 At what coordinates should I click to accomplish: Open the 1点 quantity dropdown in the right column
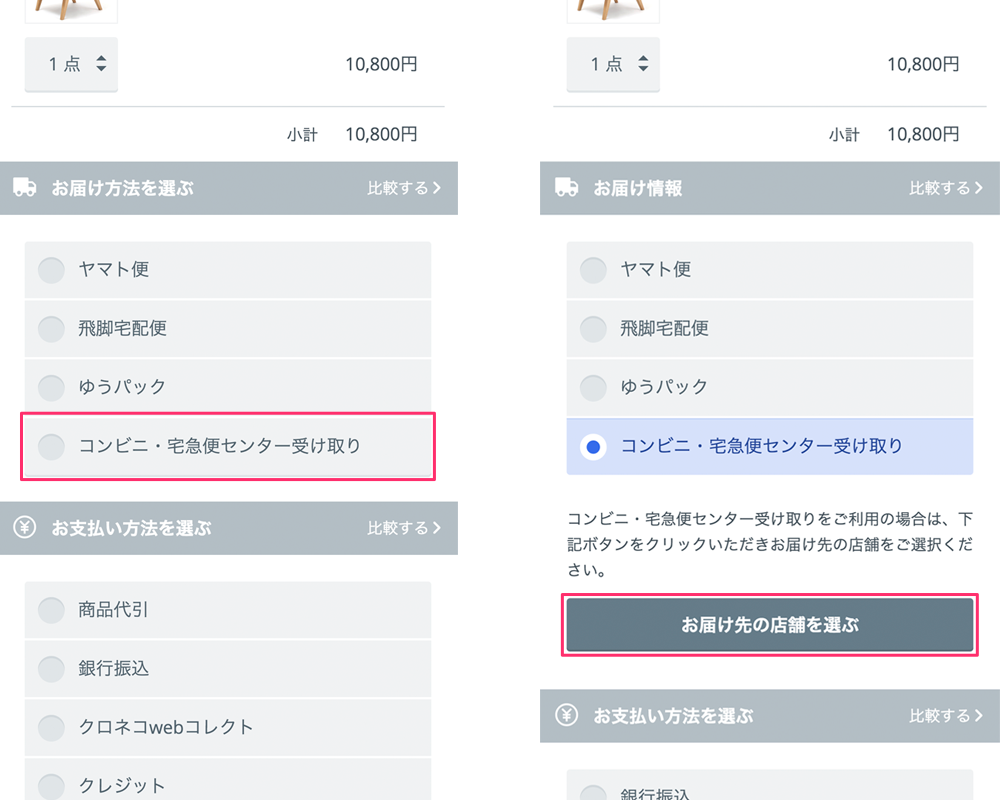pos(613,63)
